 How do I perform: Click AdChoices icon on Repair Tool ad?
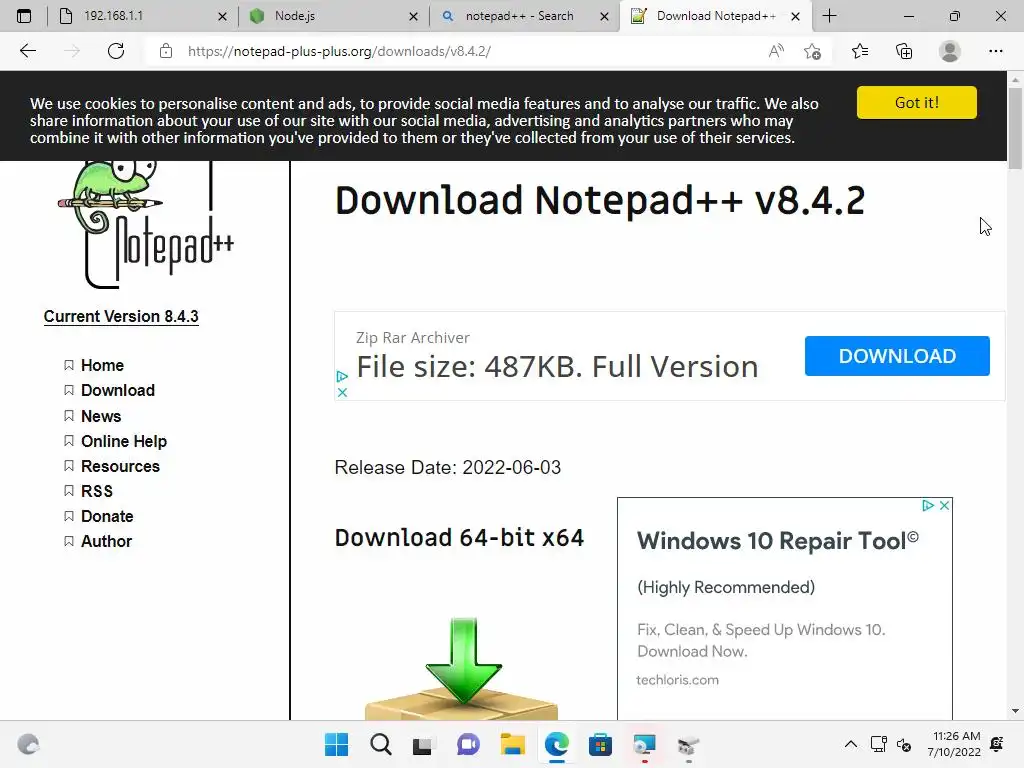(928, 505)
